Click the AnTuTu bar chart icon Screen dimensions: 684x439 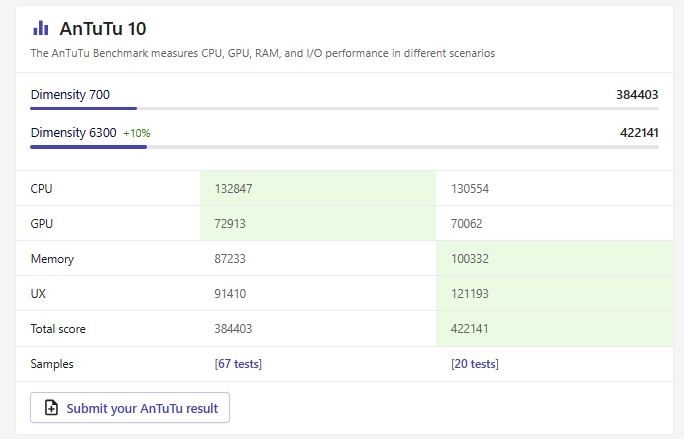point(41,28)
